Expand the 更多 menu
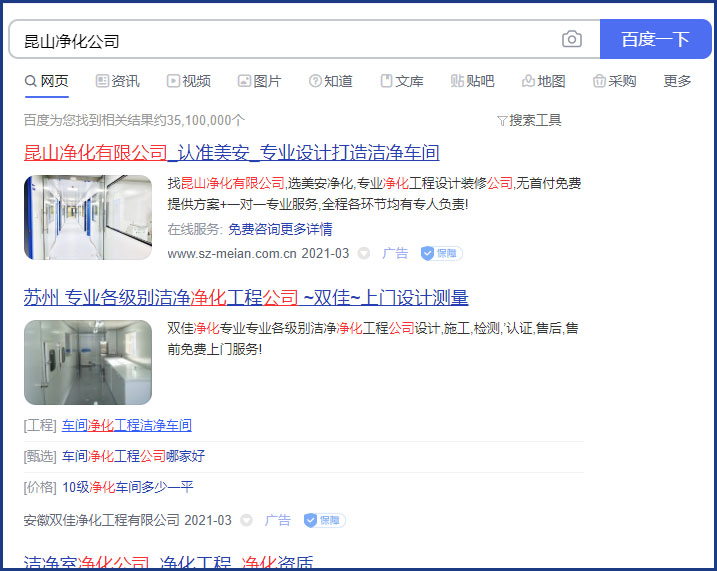 (677, 81)
